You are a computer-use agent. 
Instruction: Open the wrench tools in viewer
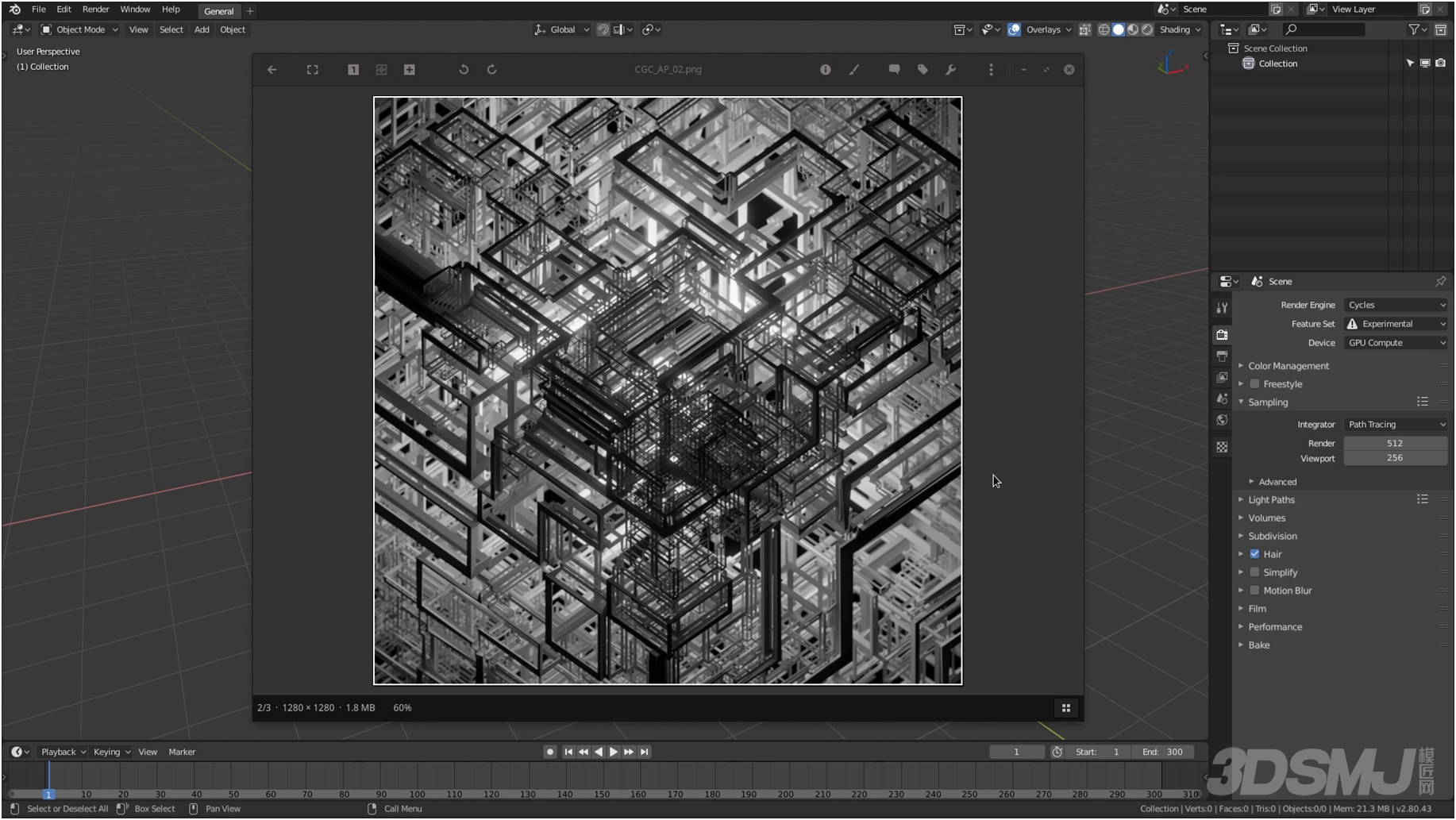950,70
